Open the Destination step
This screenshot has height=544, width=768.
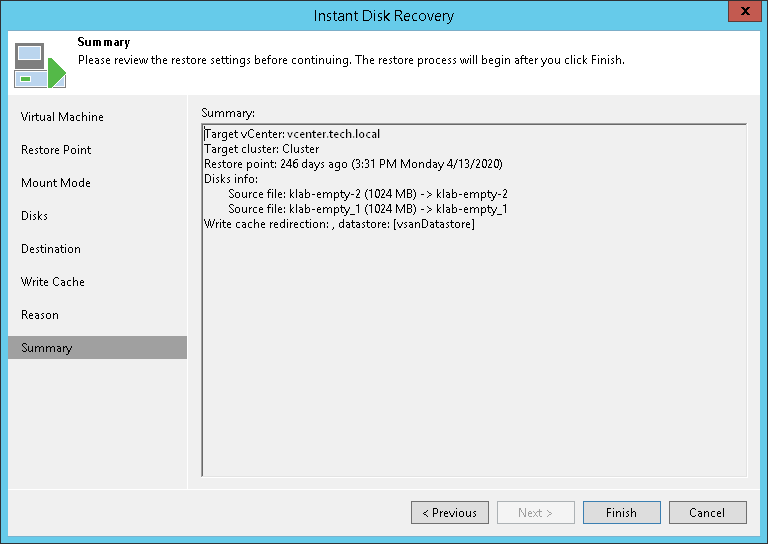tap(51, 249)
